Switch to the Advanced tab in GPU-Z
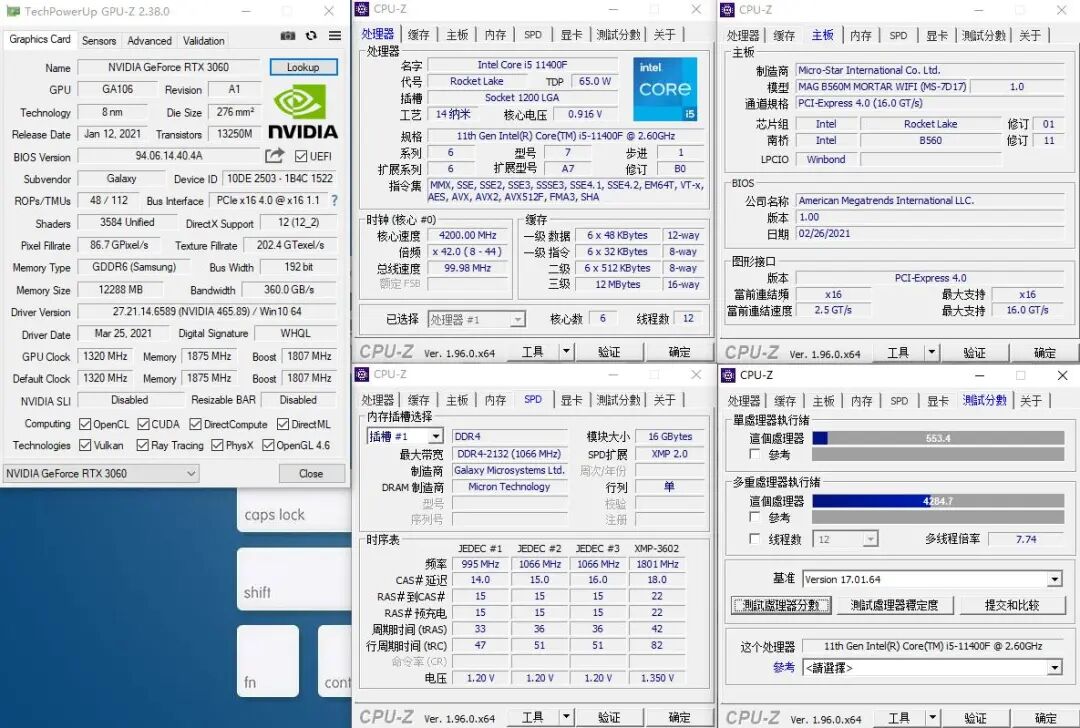1080x728 pixels. pyautogui.click(x=149, y=41)
